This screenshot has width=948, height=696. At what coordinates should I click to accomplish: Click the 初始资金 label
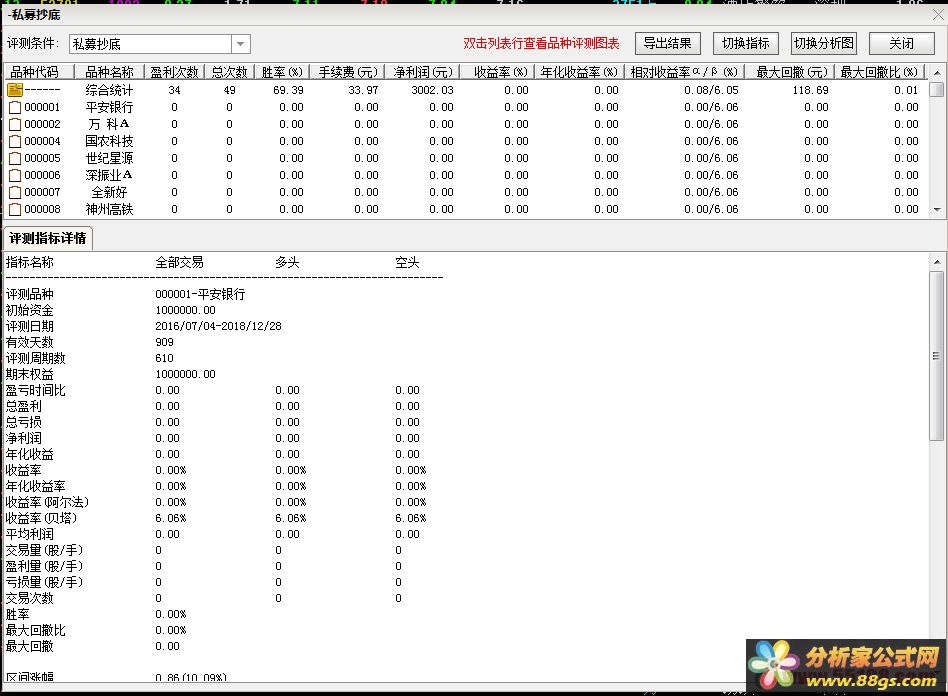tap(30, 310)
